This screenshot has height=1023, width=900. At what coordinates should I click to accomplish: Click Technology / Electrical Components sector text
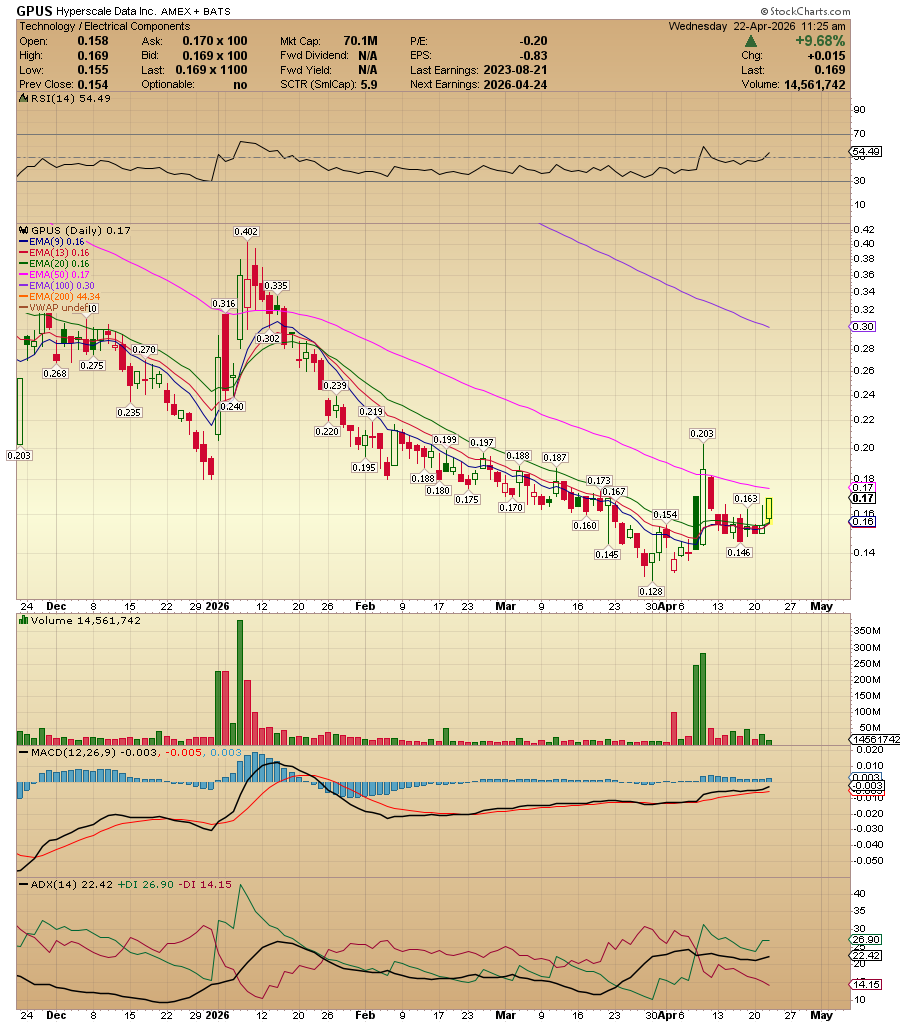pyautogui.click(x=104, y=26)
